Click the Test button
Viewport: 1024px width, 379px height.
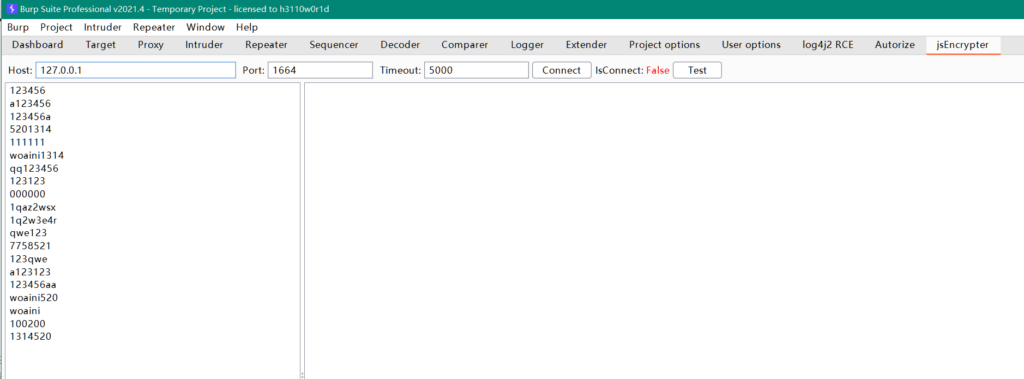click(x=697, y=71)
